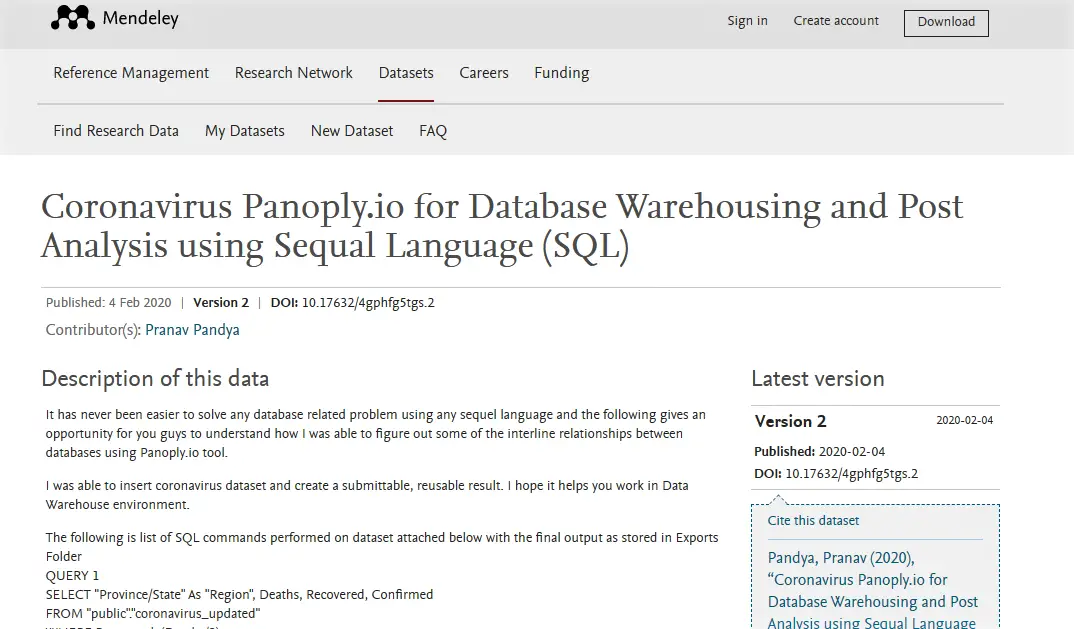
Task: Click the sidebar DOI 10.17632/4gphfg5tgs.2
Action: point(836,473)
